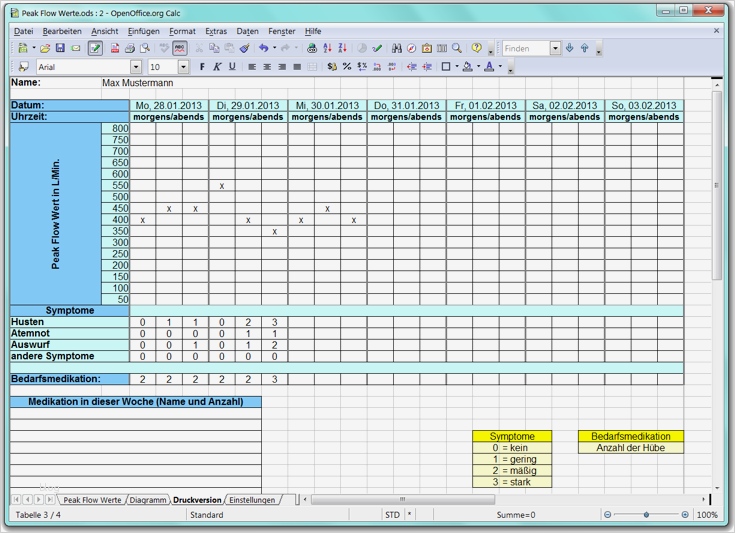
Task: Open the Einfügen menu
Action: pyautogui.click(x=143, y=32)
